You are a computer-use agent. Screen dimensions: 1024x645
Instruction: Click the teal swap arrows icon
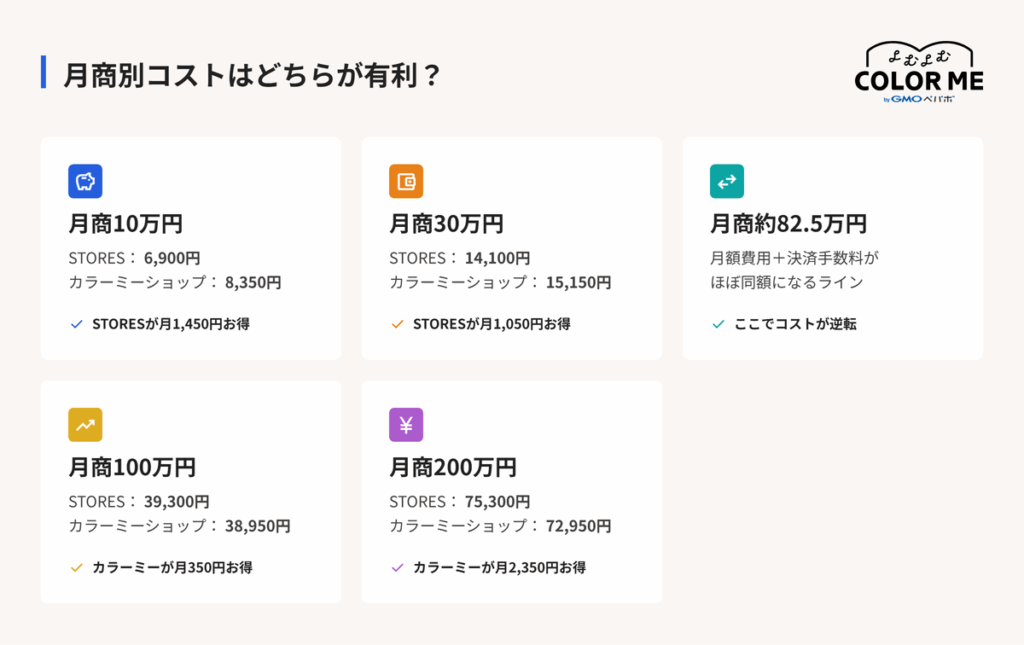point(726,181)
